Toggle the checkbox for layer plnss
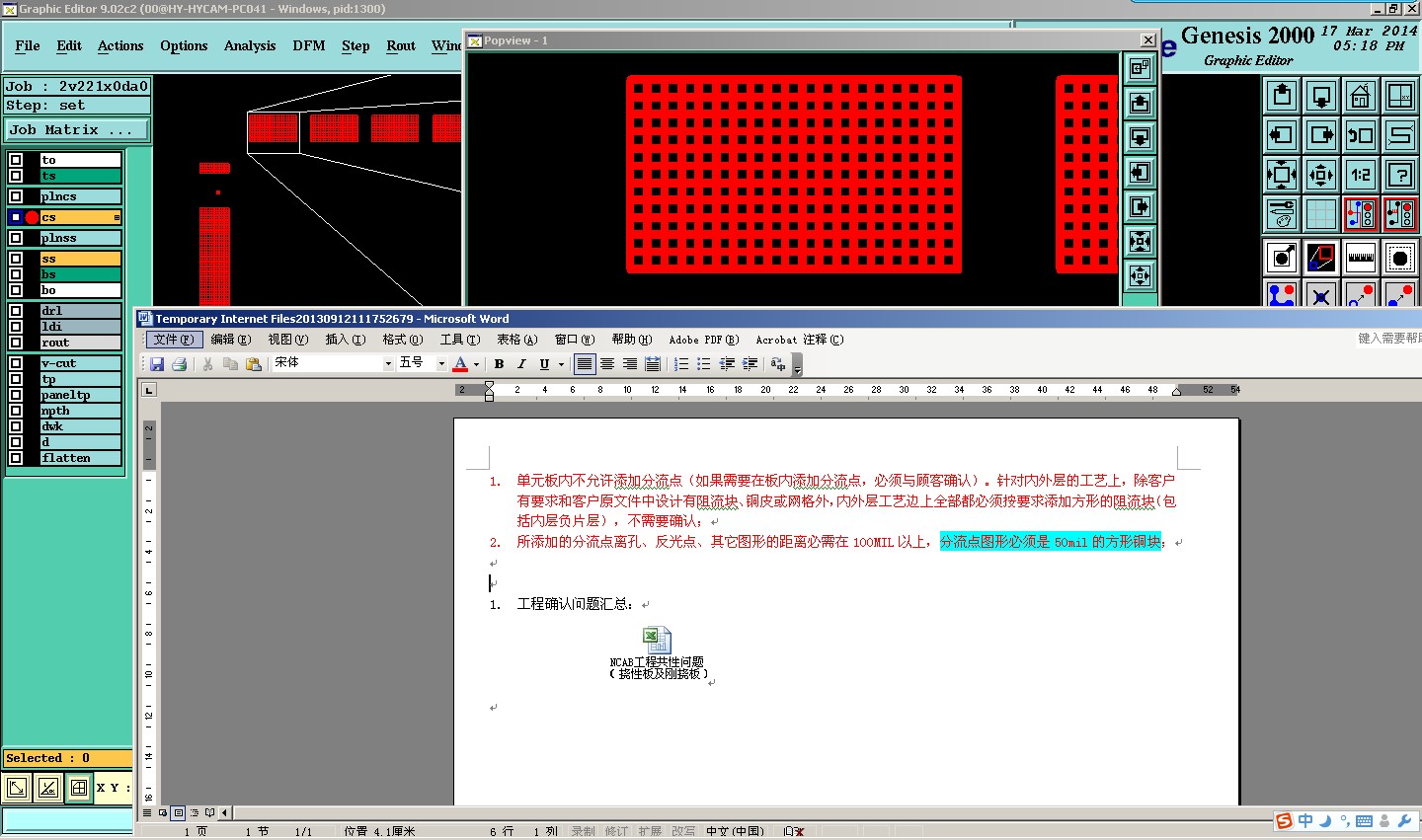Image resolution: width=1422 pixels, height=840 pixels. pos(16,238)
